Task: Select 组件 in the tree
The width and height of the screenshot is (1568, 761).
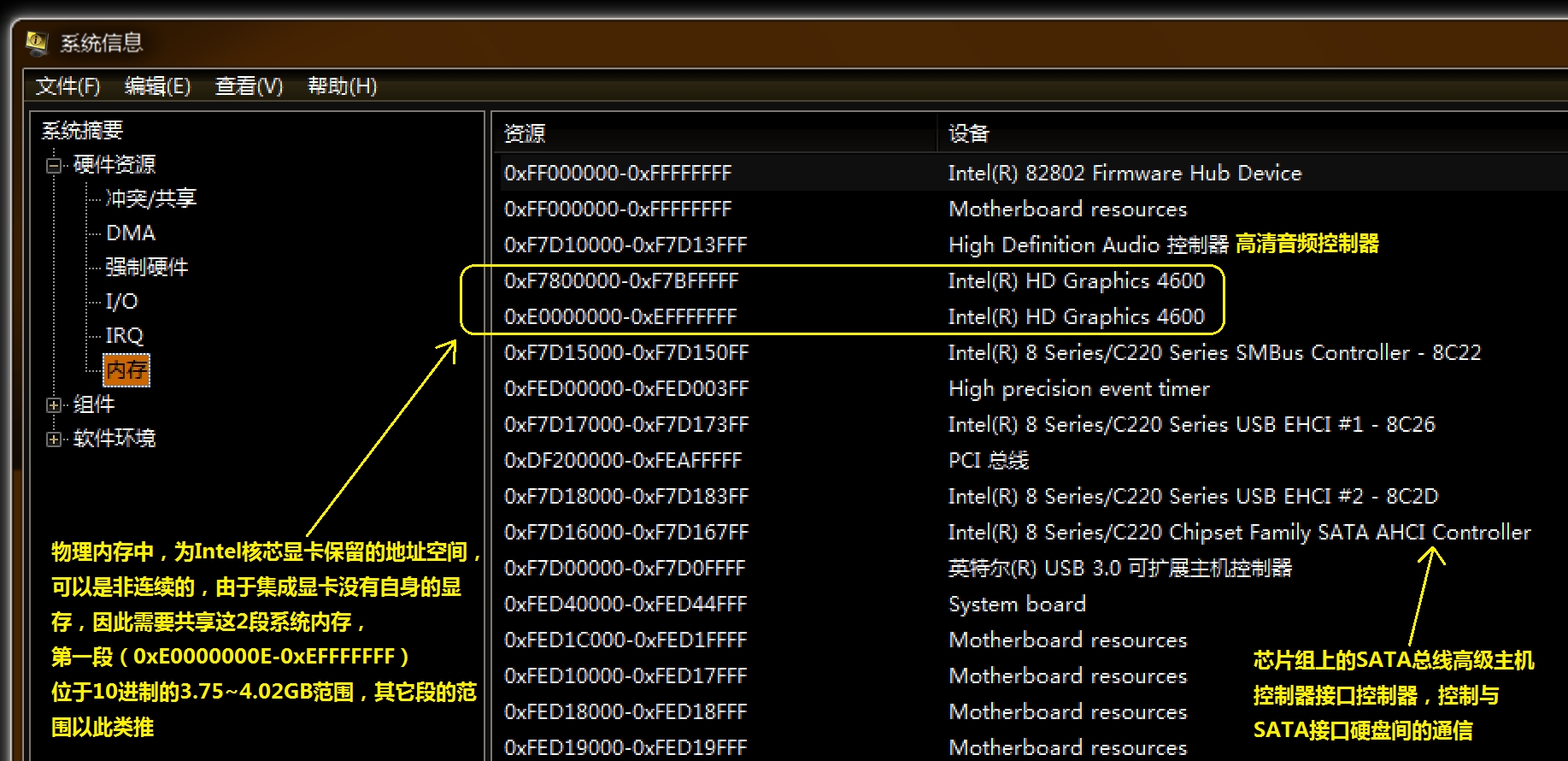Action: [x=94, y=404]
